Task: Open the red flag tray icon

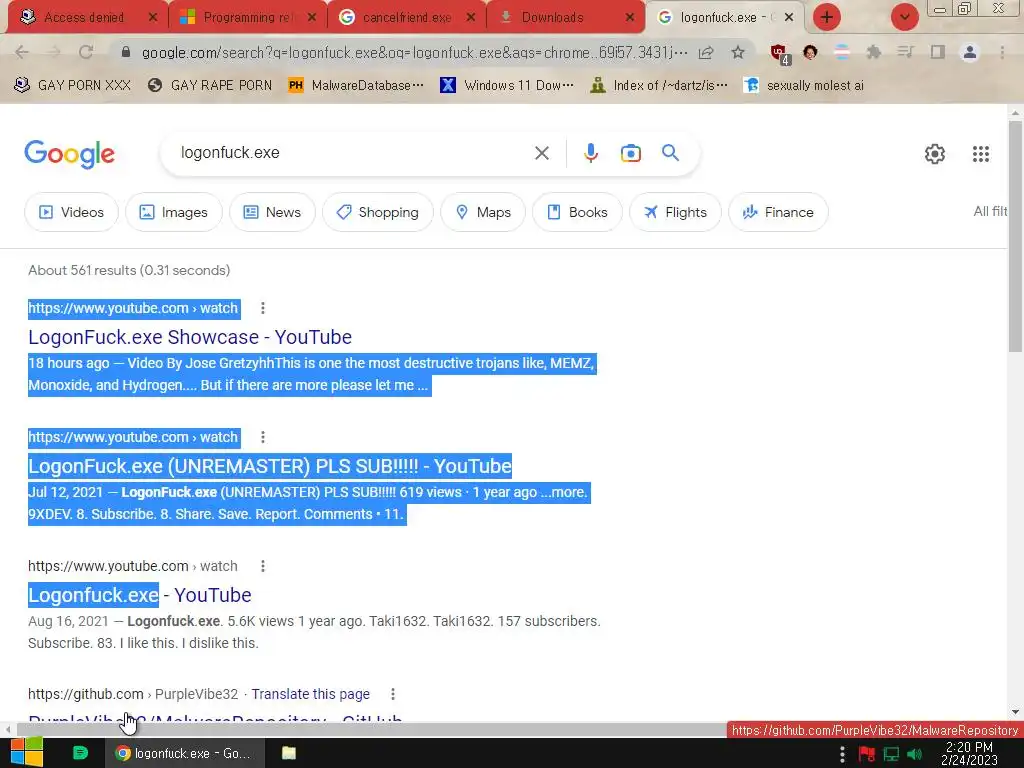Action: (867, 754)
